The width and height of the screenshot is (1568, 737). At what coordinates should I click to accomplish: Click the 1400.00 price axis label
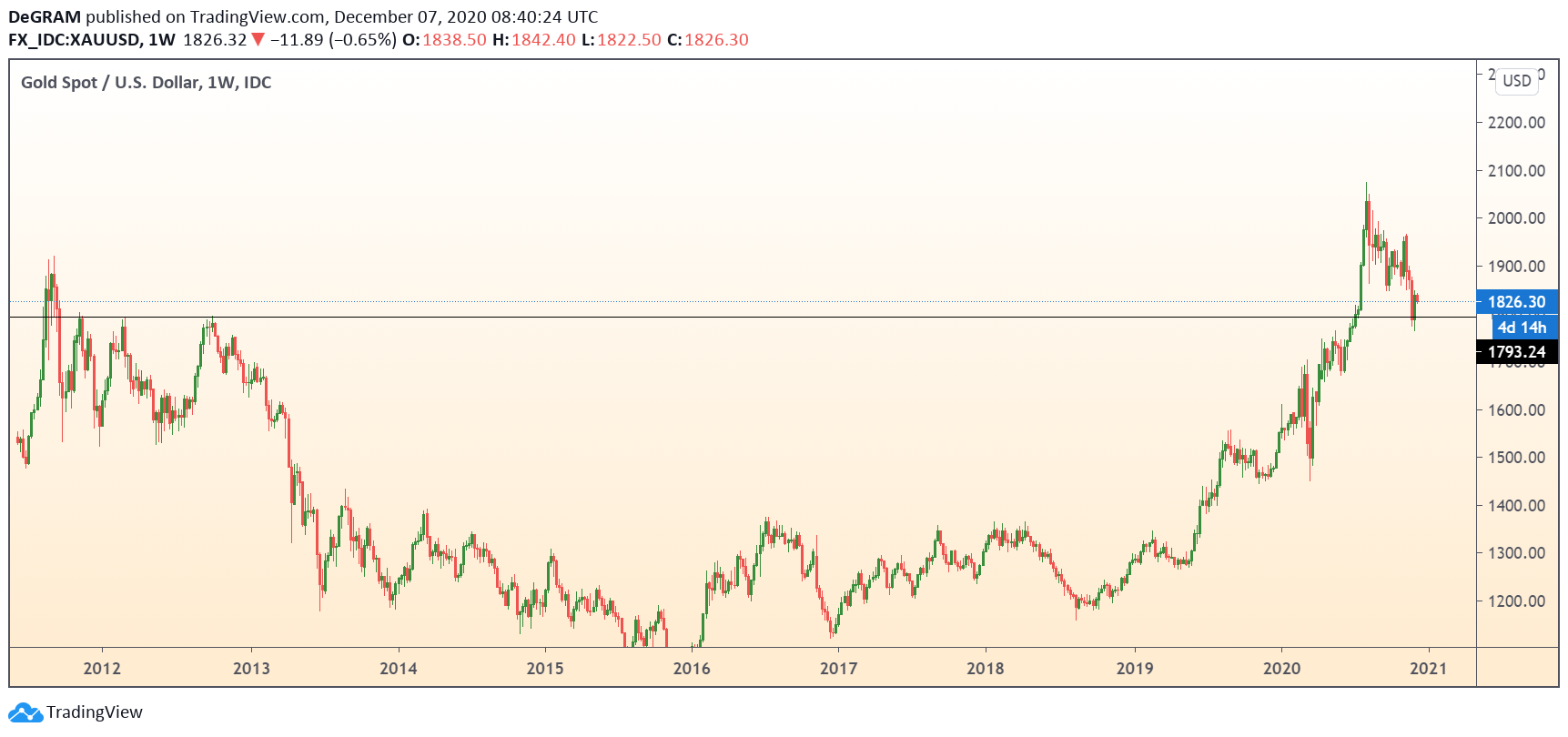(1516, 506)
